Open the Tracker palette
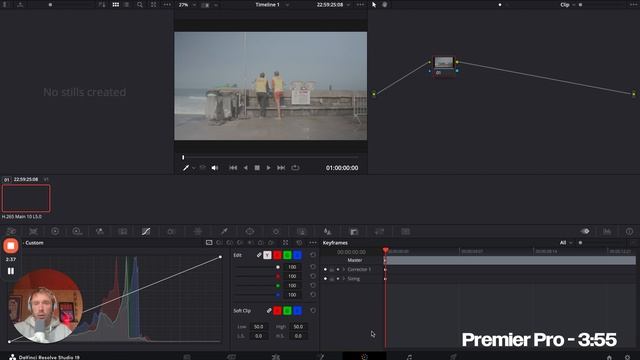The image size is (640, 360). click(x=276, y=231)
